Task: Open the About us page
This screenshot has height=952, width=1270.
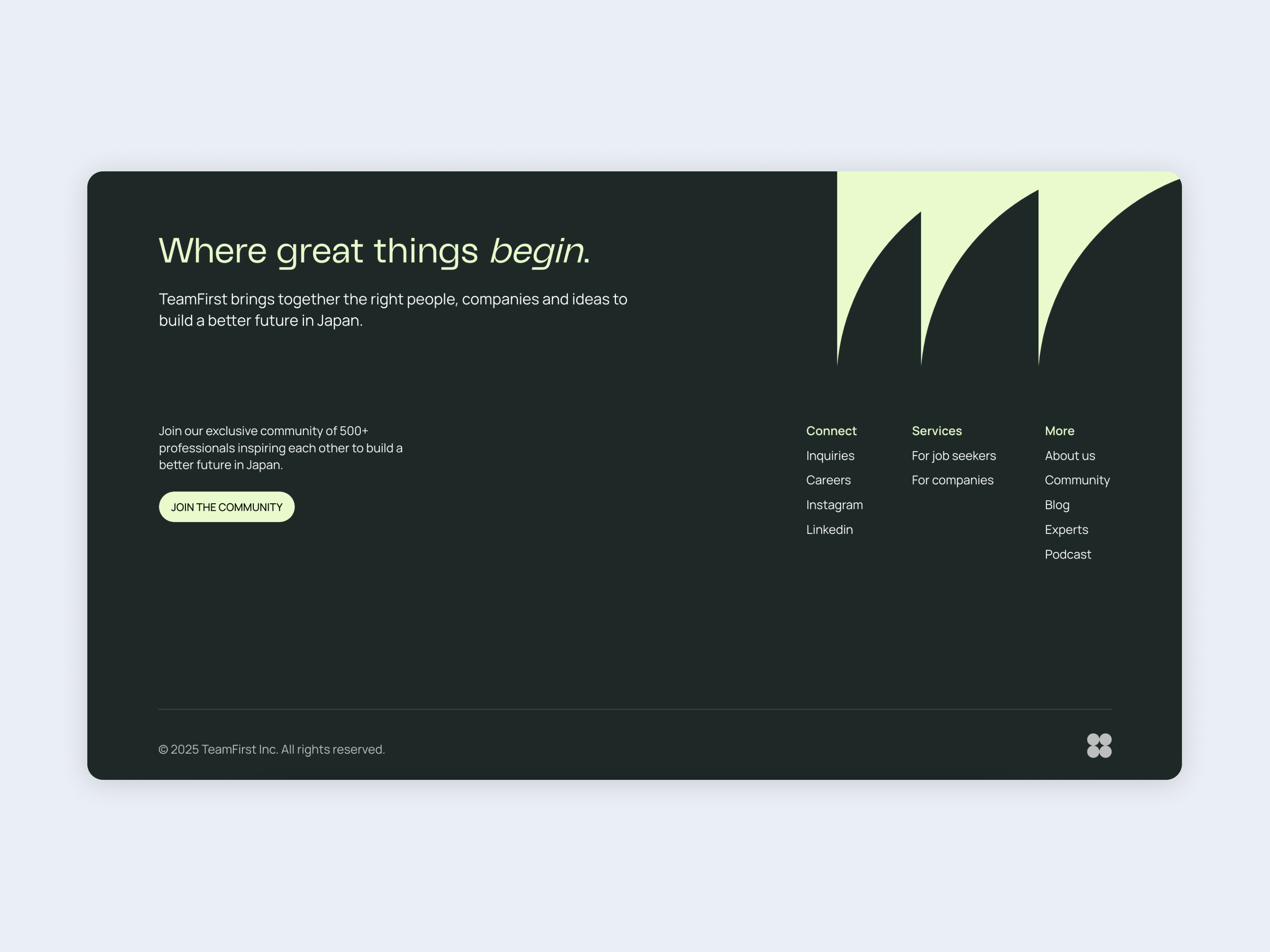Action: tap(1070, 455)
